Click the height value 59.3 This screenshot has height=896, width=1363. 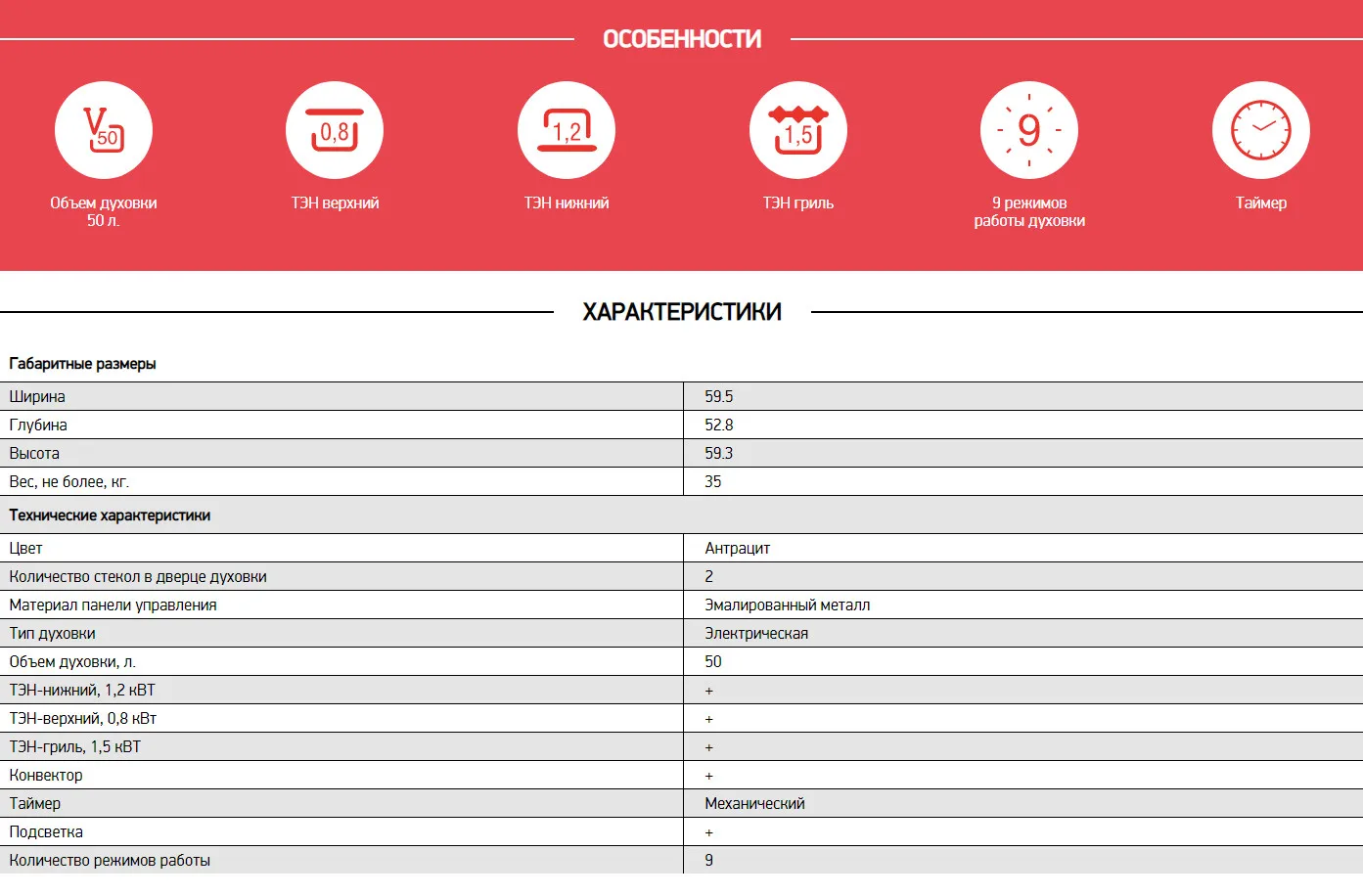pos(719,453)
